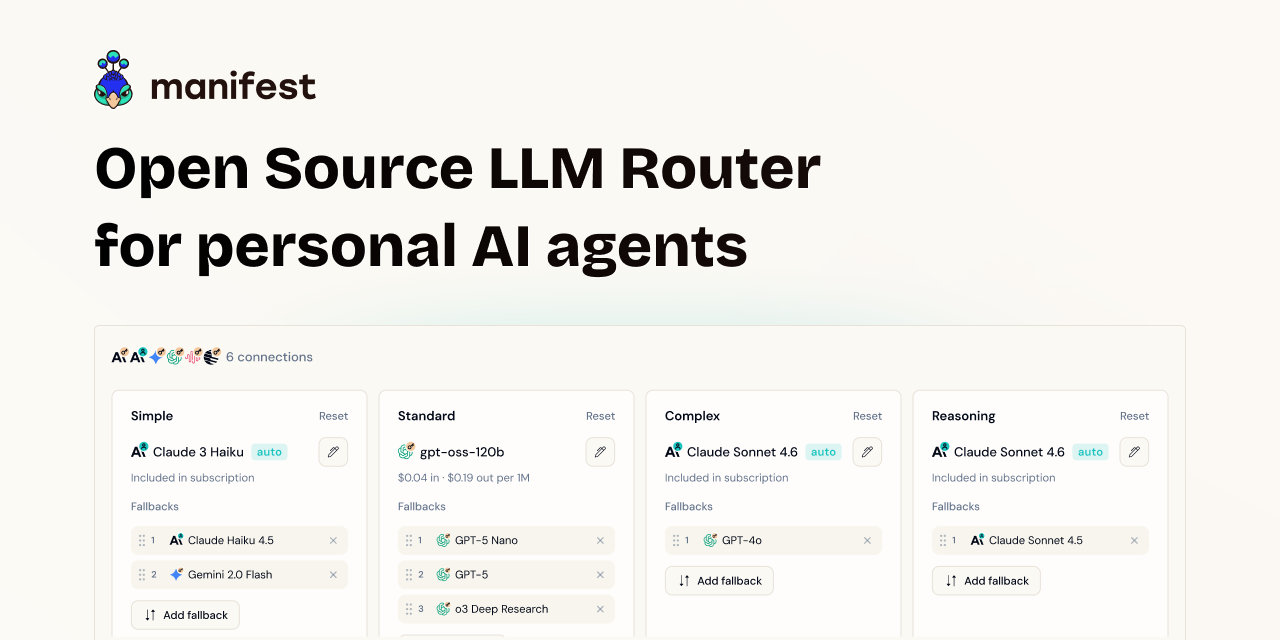The image size is (1280, 640).
Task: Open pencil editor in the Reasoning card
Action: [x=1134, y=452]
